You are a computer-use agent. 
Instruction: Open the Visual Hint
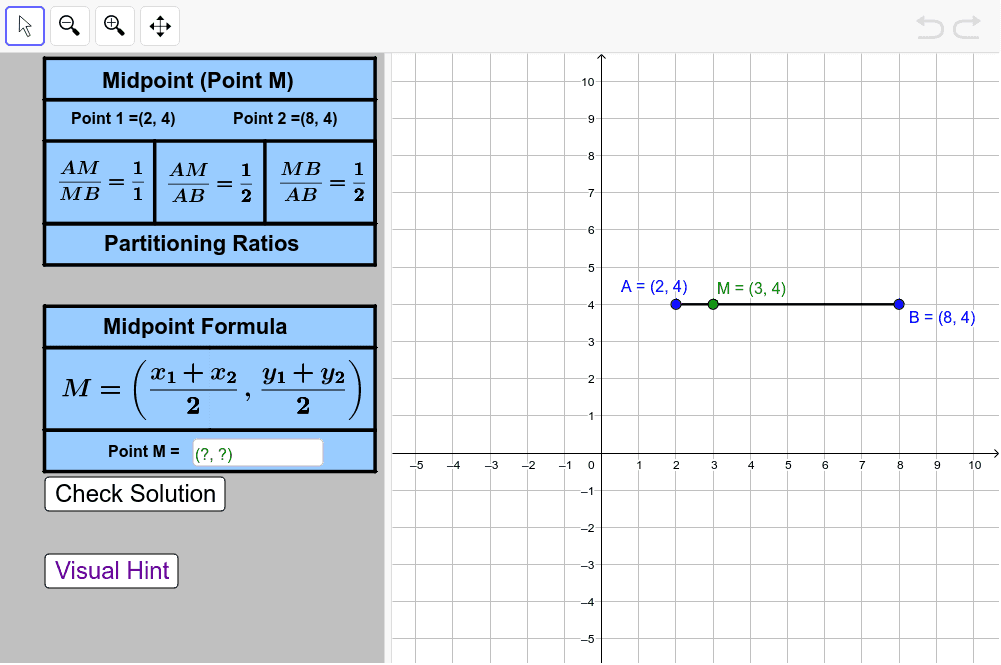click(x=110, y=570)
